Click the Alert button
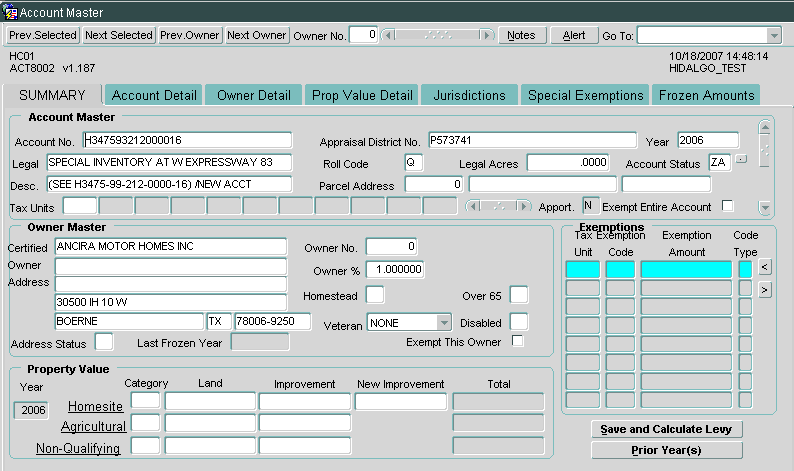The height and width of the screenshot is (471, 794). 574,35
